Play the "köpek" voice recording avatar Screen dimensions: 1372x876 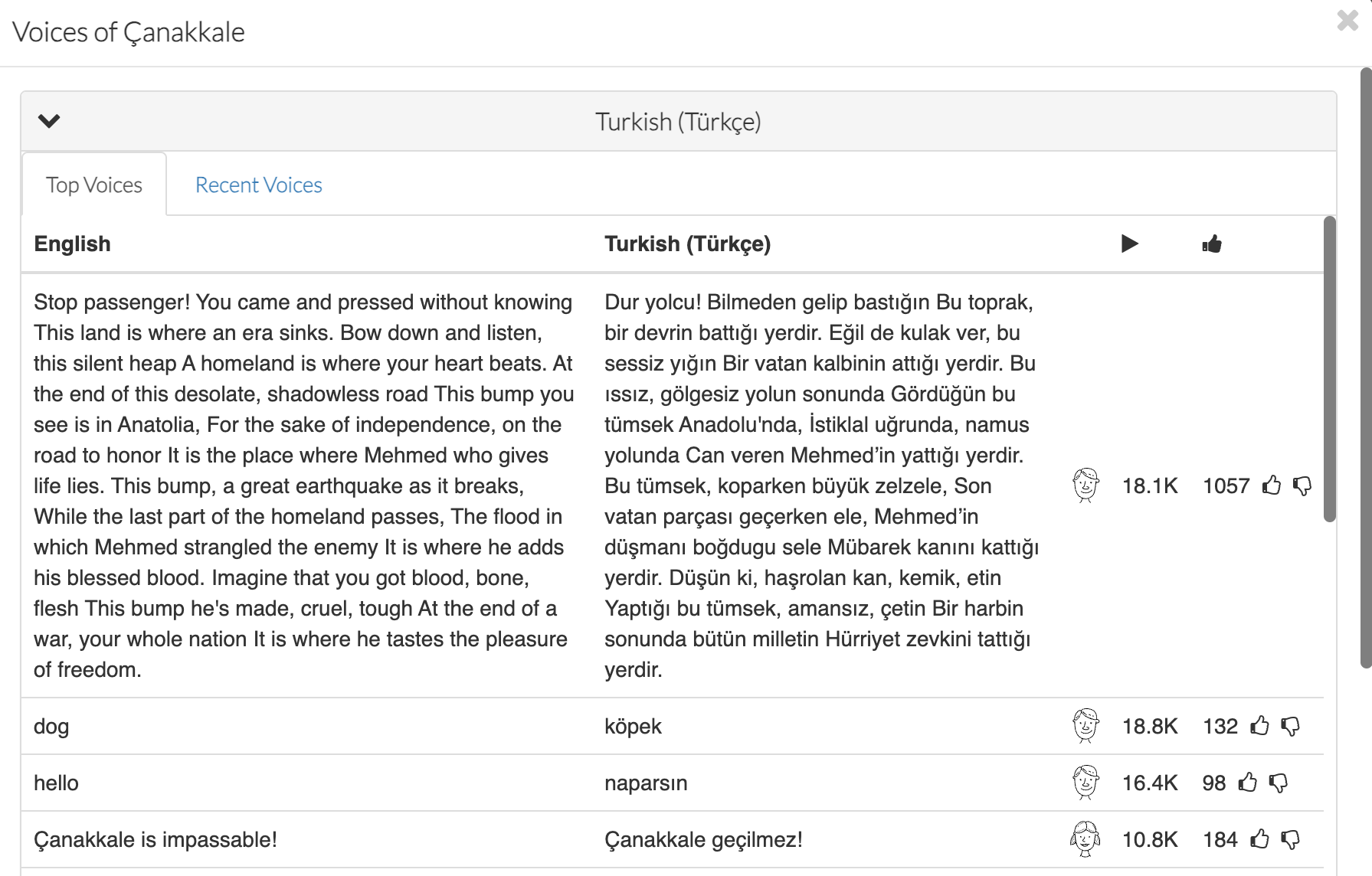tap(1085, 726)
